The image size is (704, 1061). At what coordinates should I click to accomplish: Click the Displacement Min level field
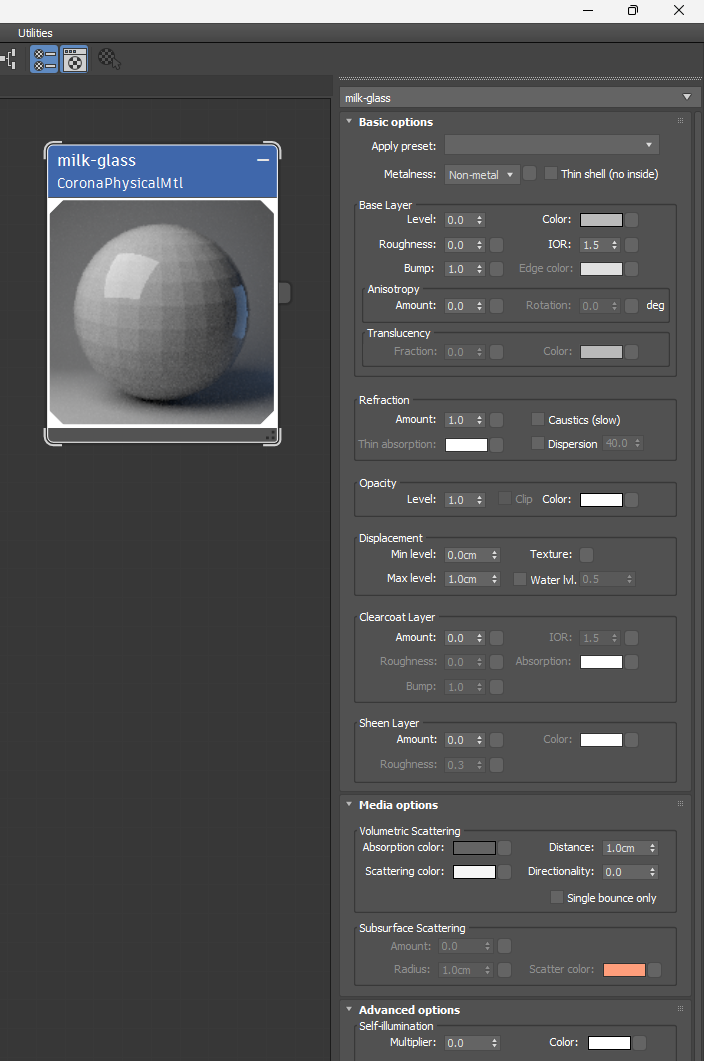click(x=466, y=555)
